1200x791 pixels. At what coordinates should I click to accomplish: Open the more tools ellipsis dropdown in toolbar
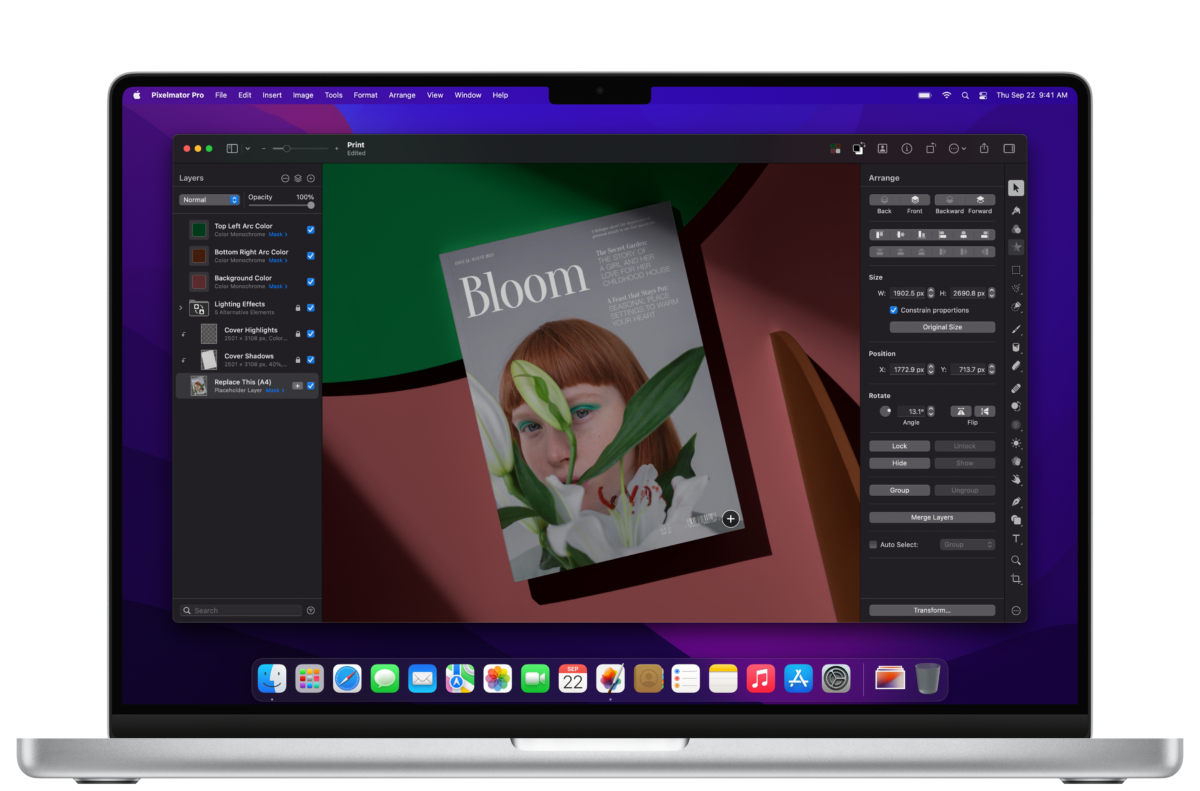tap(956, 148)
